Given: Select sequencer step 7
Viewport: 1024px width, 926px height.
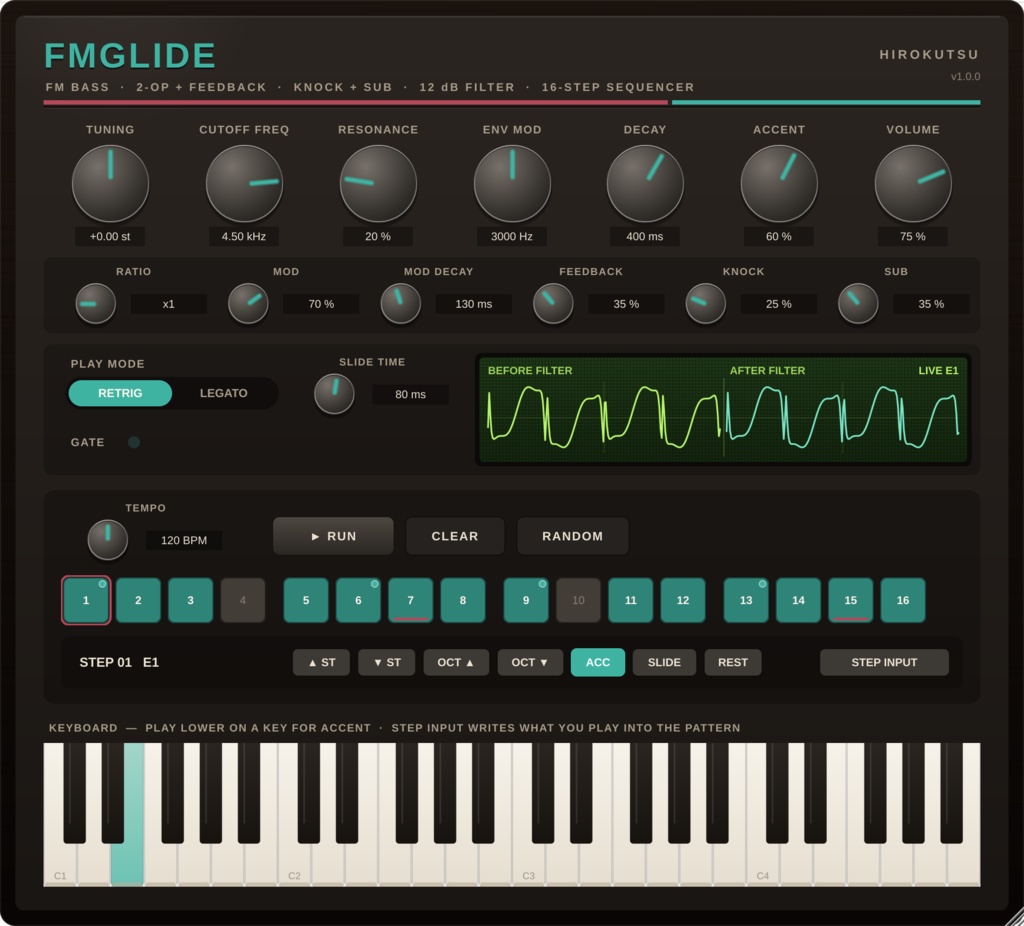Looking at the screenshot, I should click(x=410, y=600).
